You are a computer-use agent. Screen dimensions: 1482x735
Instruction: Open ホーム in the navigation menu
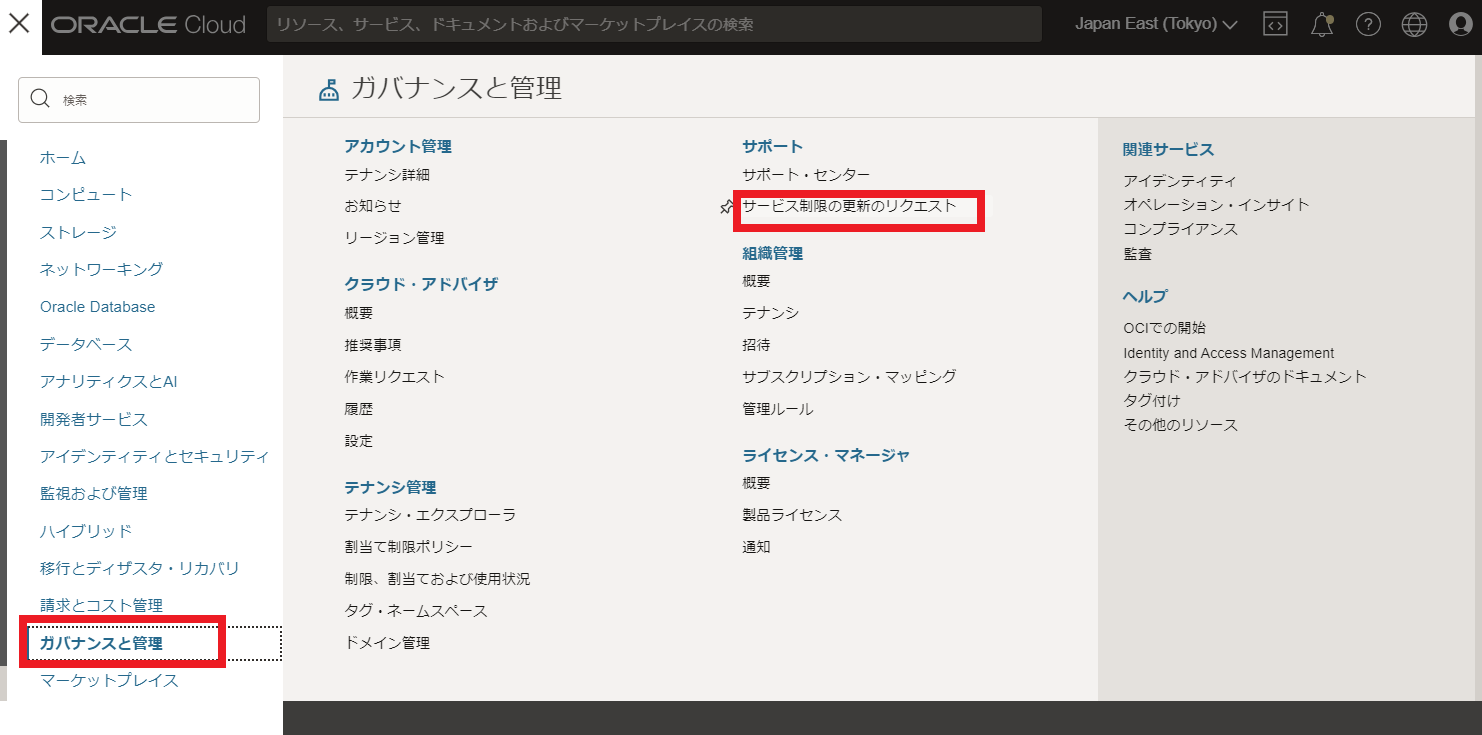coord(63,157)
